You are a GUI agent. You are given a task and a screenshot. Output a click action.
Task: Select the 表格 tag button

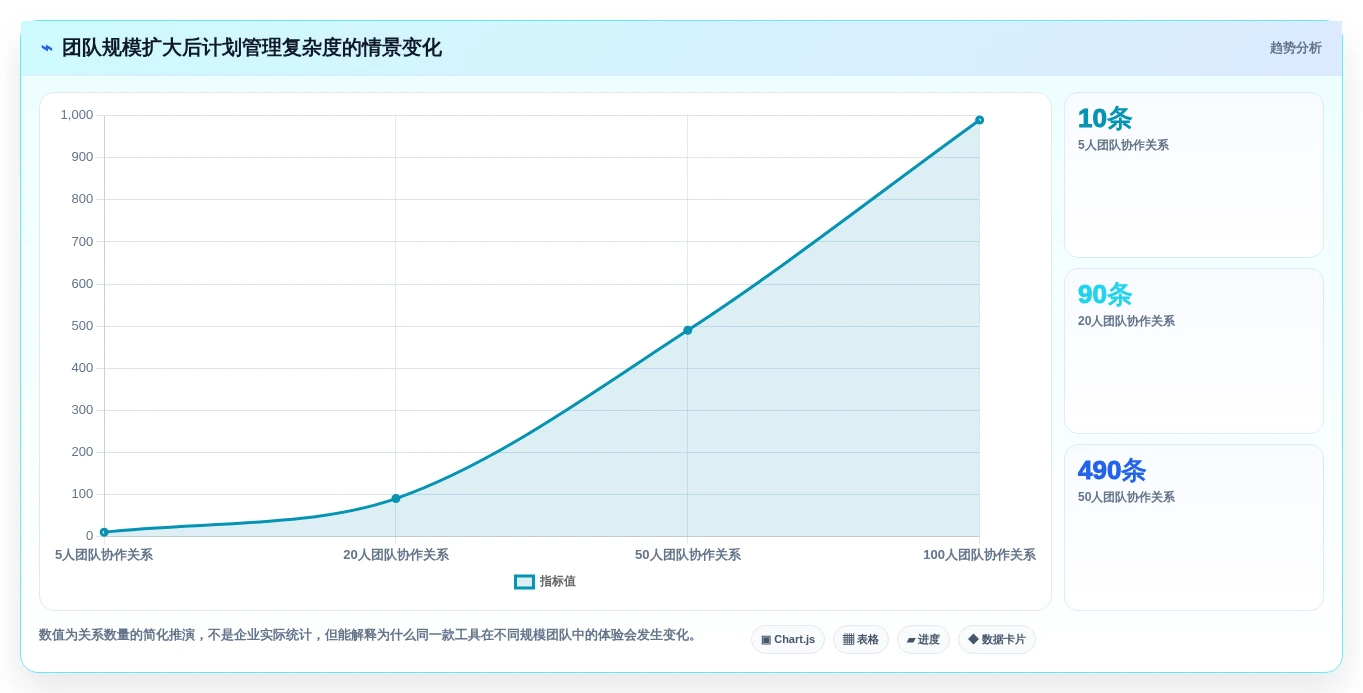(x=861, y=640)
